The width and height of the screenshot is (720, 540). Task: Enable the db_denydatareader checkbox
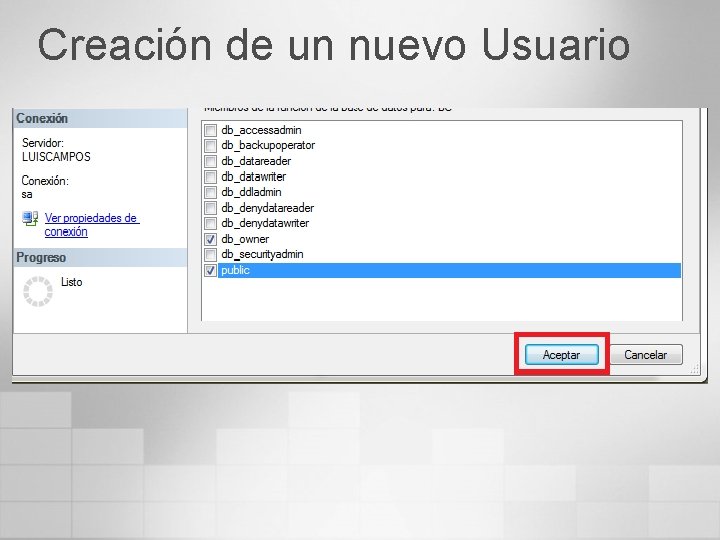point(210,208)
